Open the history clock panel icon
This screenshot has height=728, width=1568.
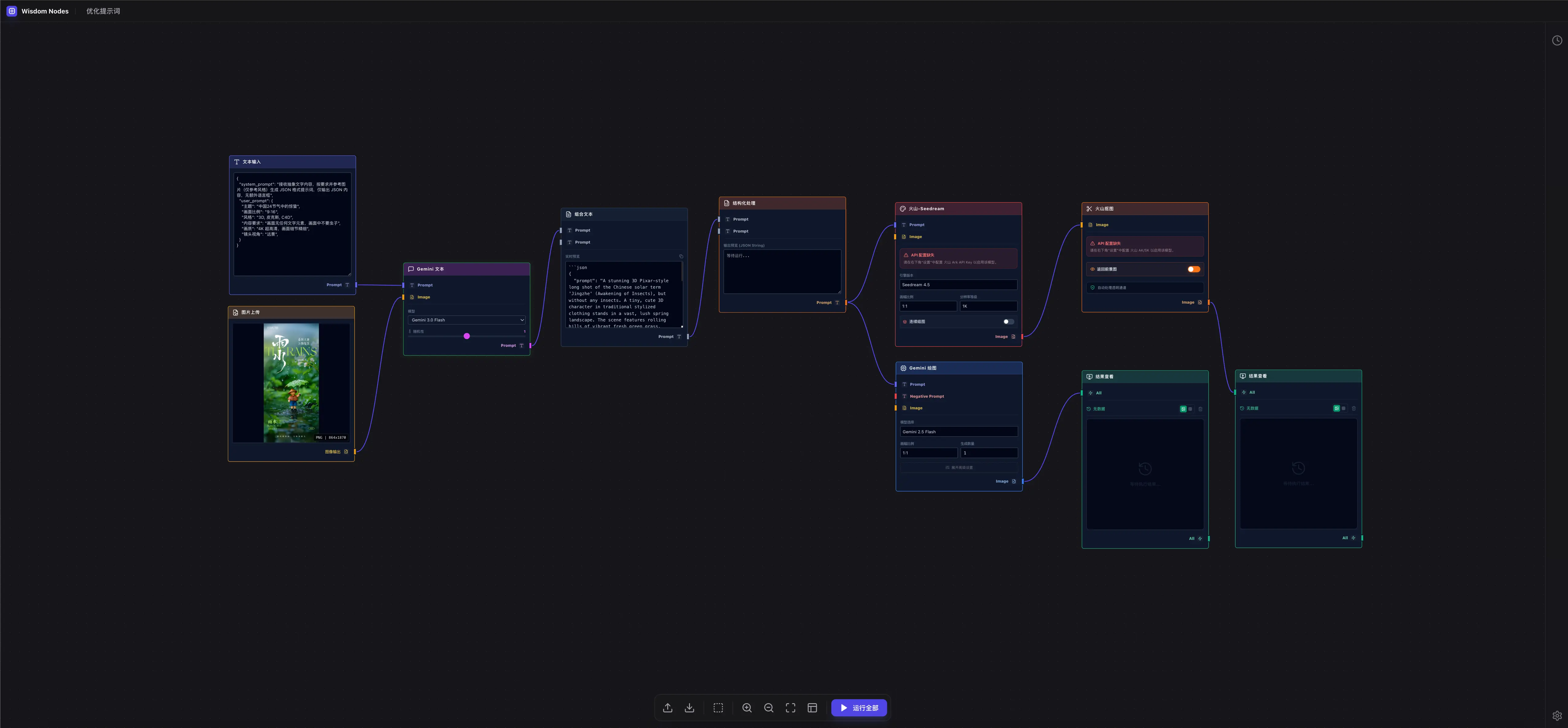point(1557,40)
